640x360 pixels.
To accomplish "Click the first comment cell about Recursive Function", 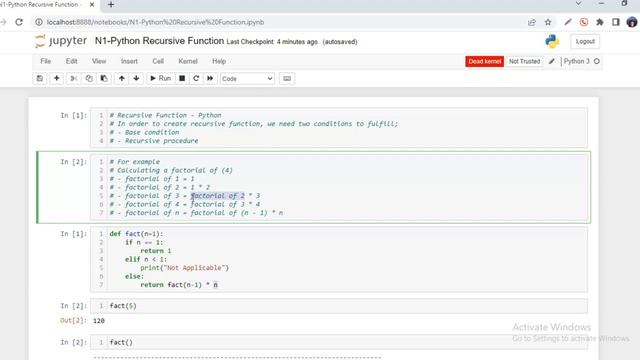I will 339,128.
